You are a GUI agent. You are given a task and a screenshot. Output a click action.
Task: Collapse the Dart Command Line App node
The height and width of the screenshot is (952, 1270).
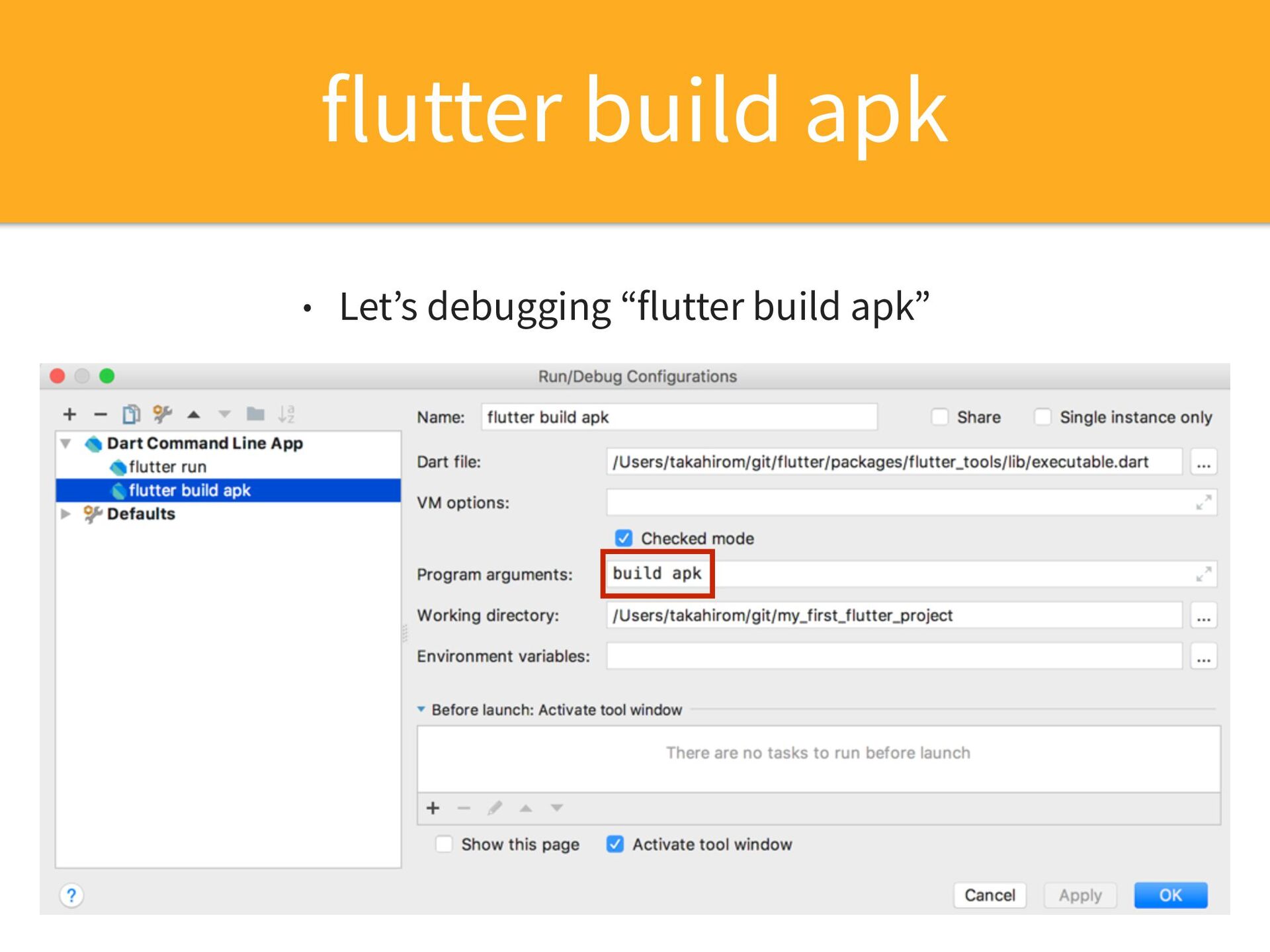pos(65,443)
